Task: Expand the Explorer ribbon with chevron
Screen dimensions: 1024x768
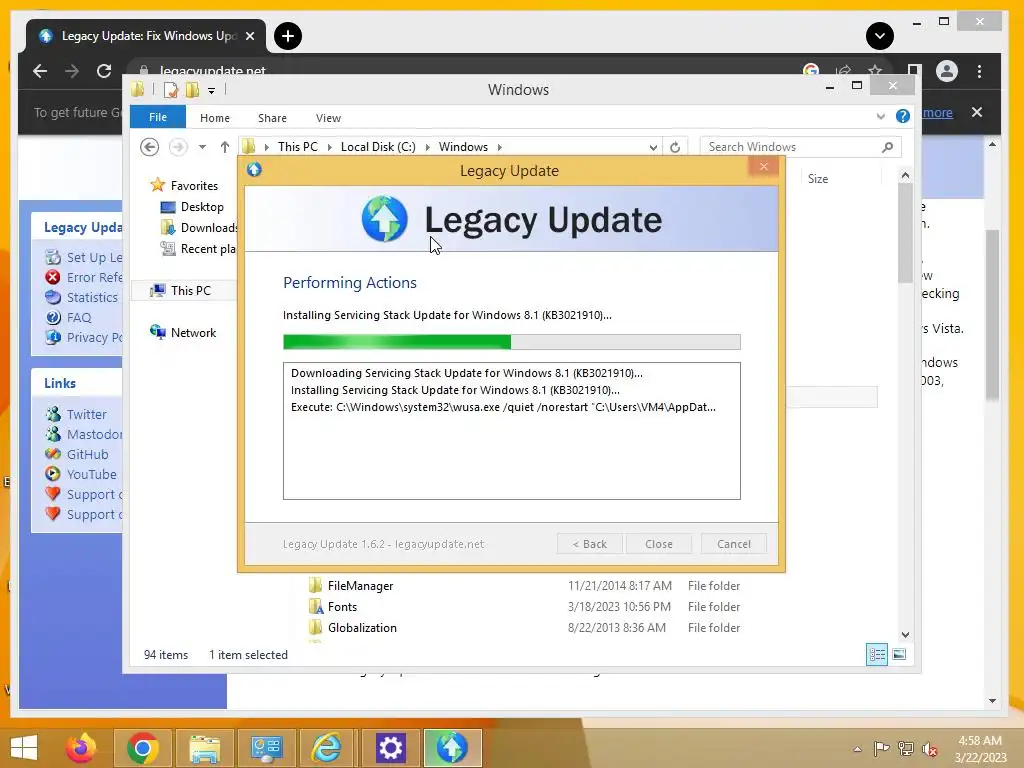Action: 880,116
